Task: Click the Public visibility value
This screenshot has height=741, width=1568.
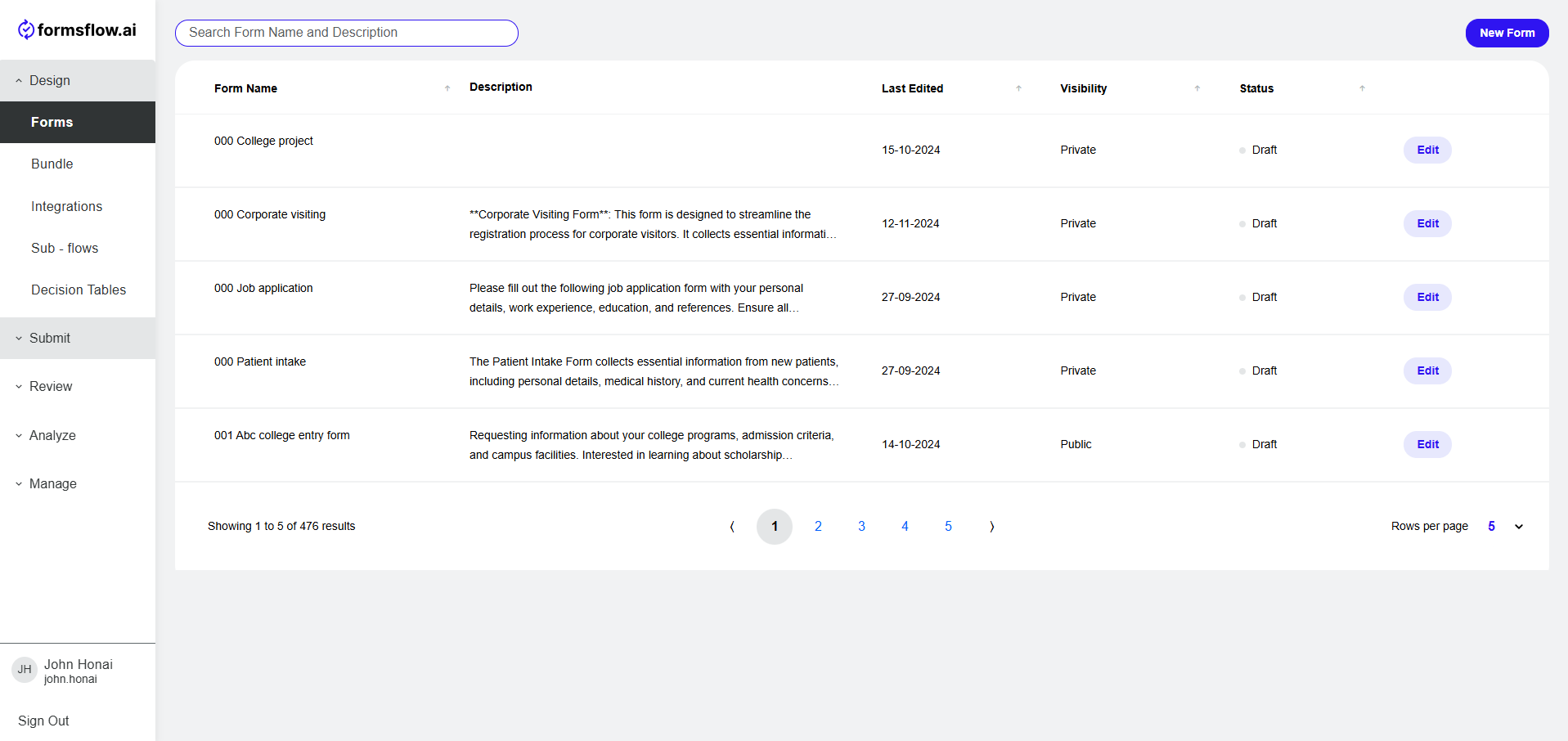Action: (1076, 444)
